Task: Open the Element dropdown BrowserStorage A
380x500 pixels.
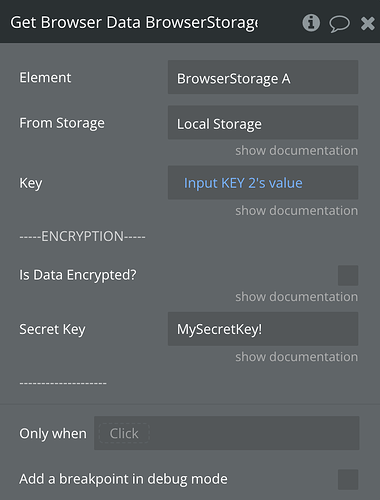Action: (x=263, y=77)
